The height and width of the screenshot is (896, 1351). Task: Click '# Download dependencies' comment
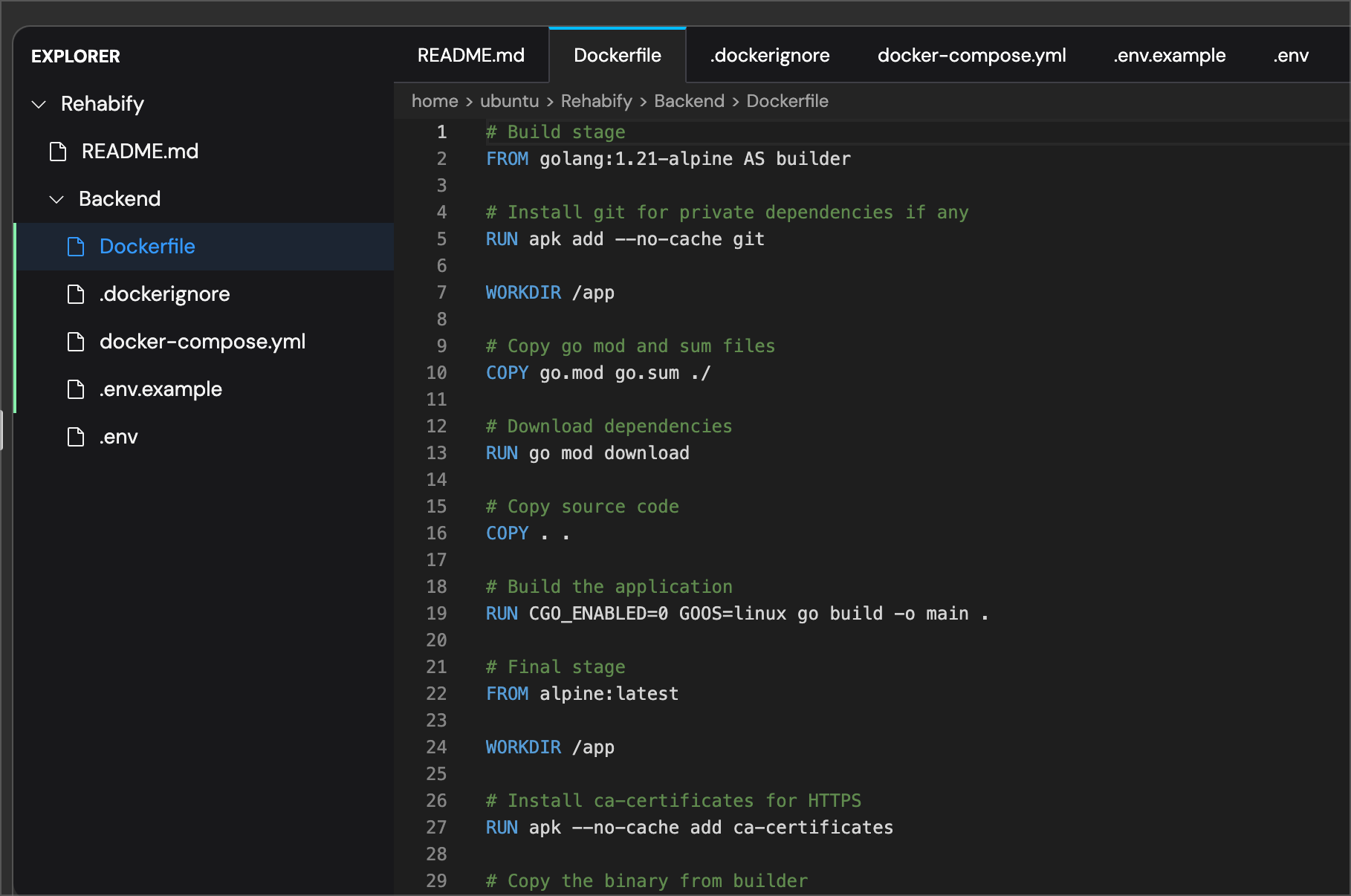(609, 426)
